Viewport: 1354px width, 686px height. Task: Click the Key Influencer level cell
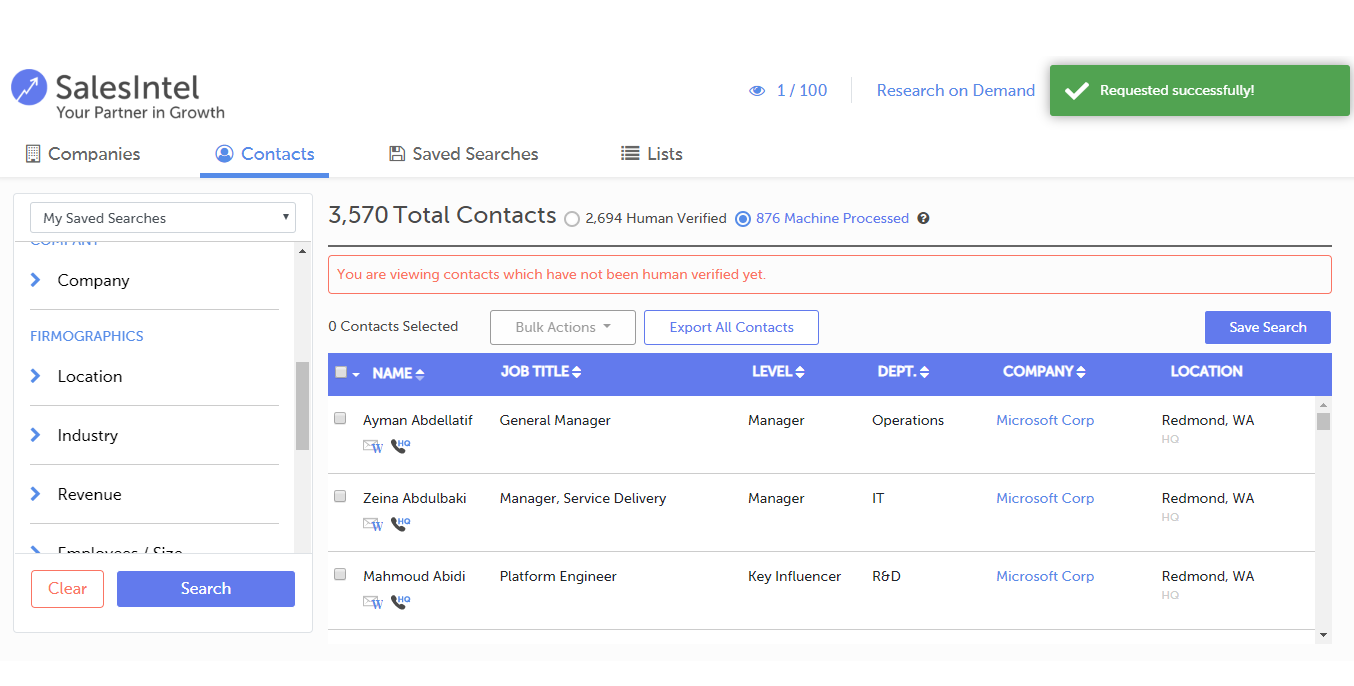(795, 577)
